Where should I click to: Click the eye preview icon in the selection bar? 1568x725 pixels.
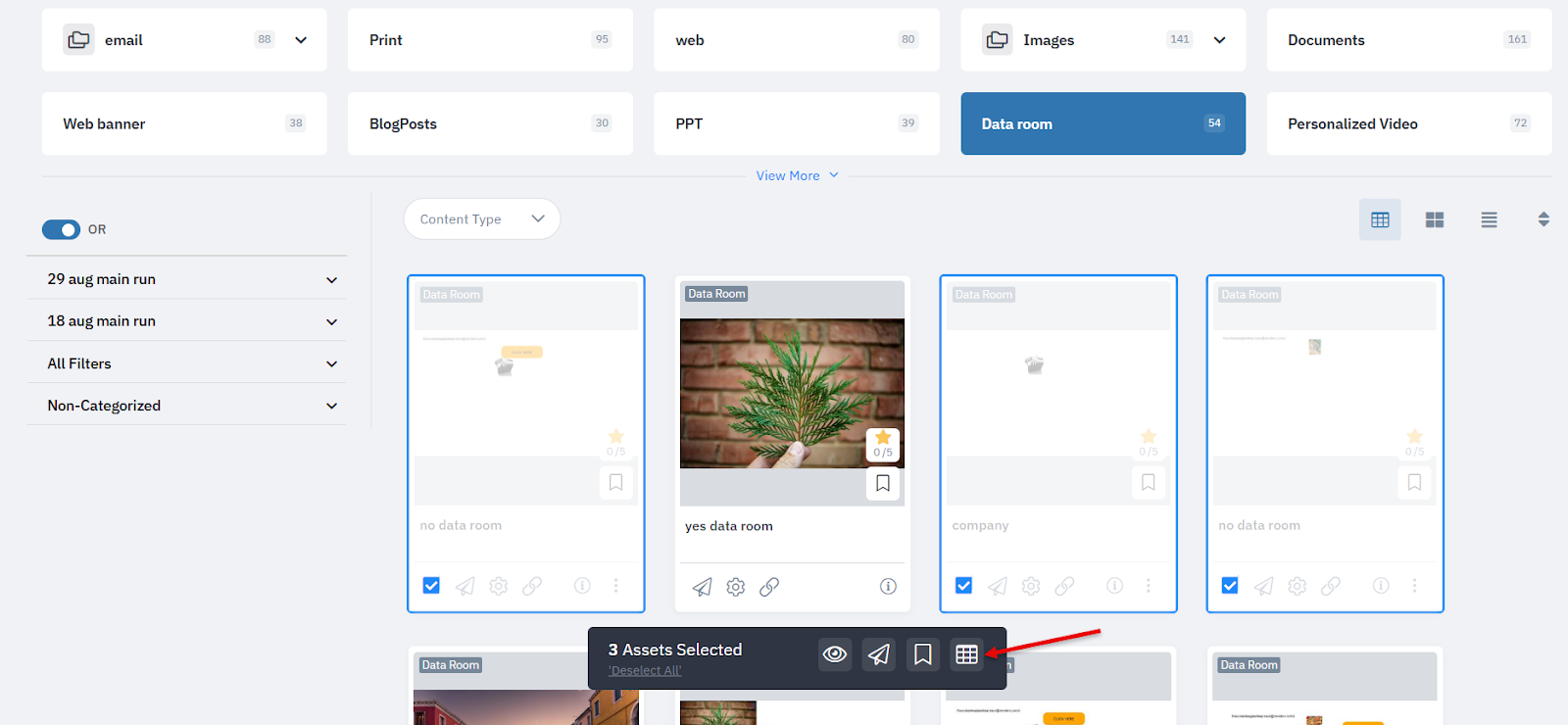tap(835, 654)
